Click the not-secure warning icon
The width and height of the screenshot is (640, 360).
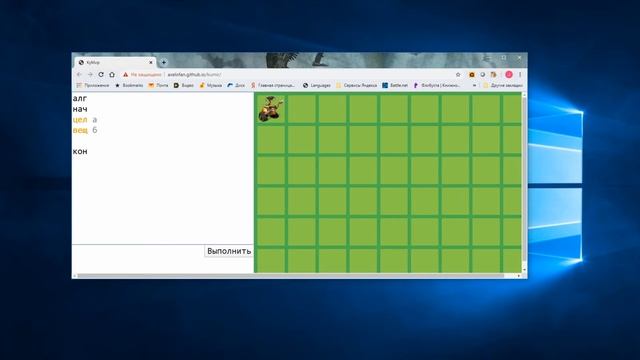pos(125,75)
